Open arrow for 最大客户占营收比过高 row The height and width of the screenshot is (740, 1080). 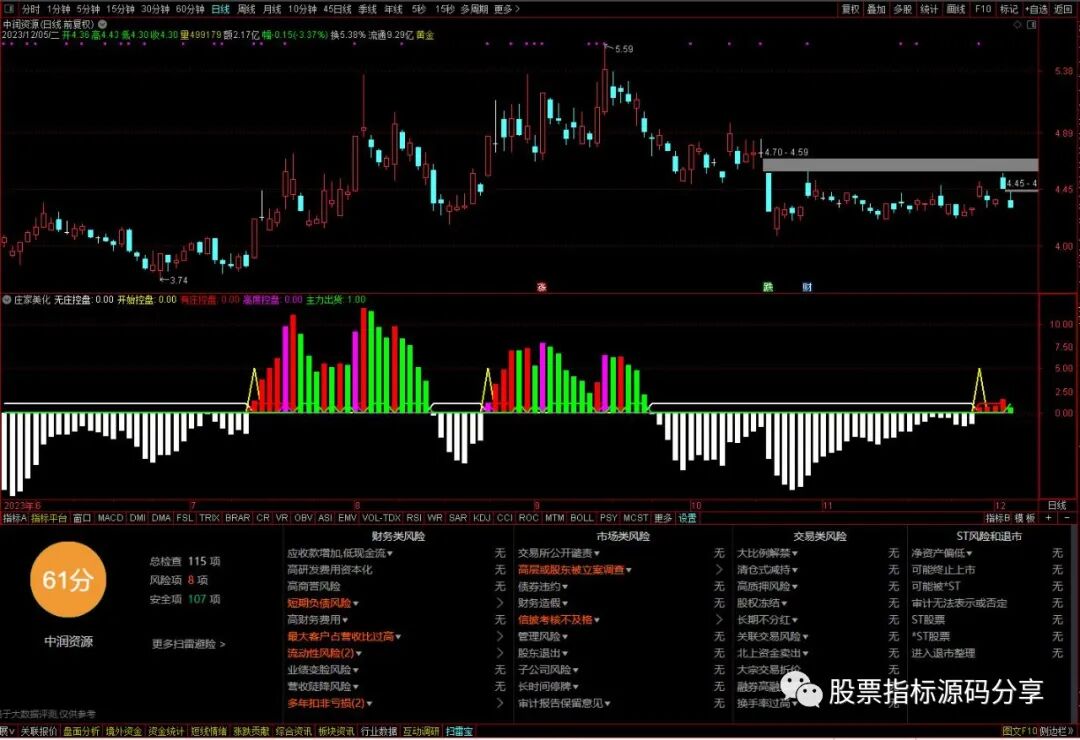pos(500,637)
